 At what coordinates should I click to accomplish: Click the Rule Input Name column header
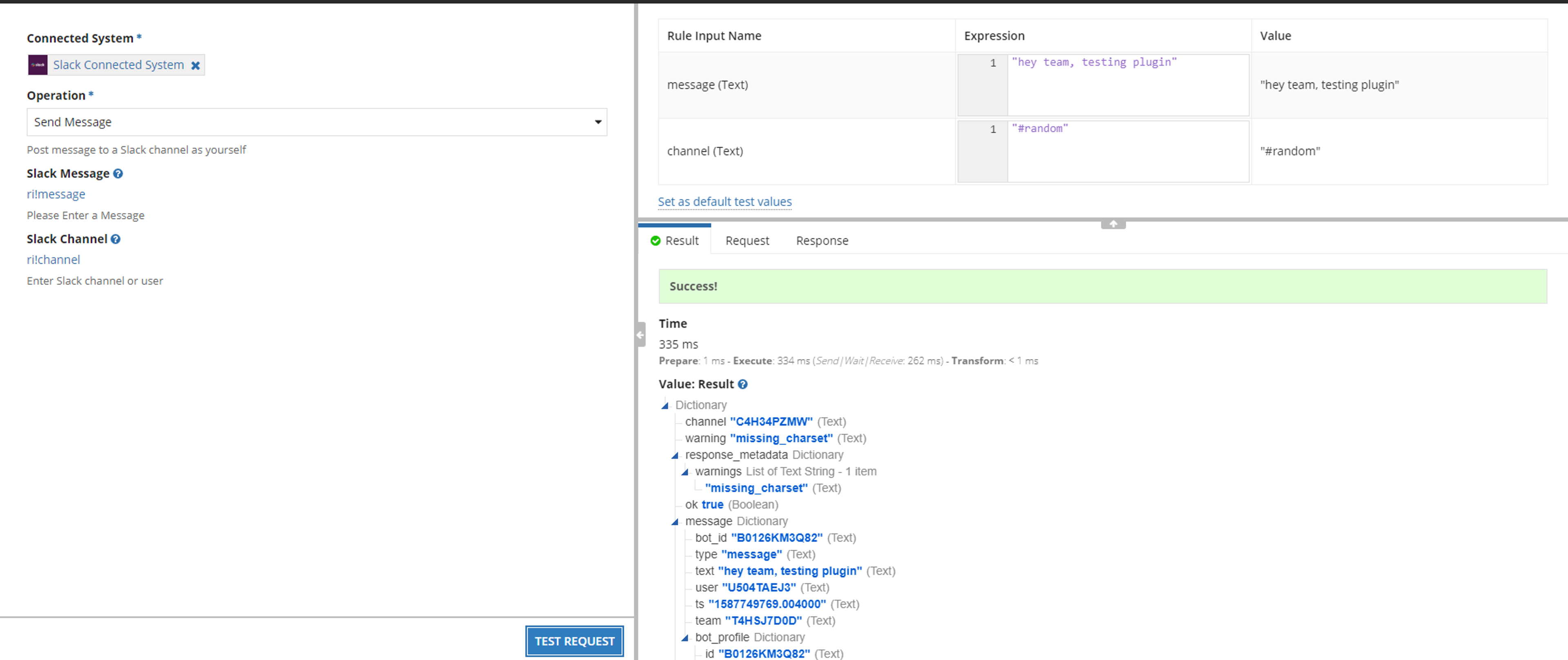(x=714, y=36)
